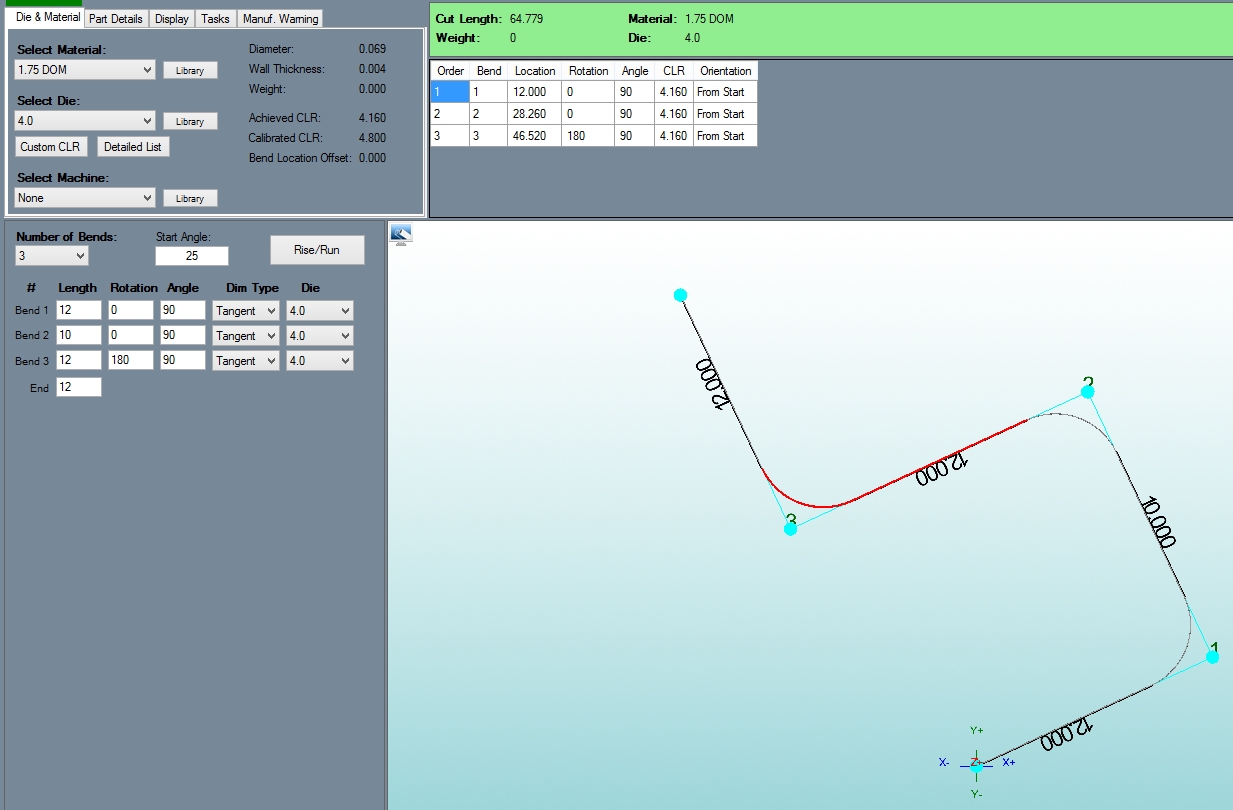This screenshot has width=1233, height=810.
Task: Click bend point 2 node in the viewport
Action: (1087, 391)
